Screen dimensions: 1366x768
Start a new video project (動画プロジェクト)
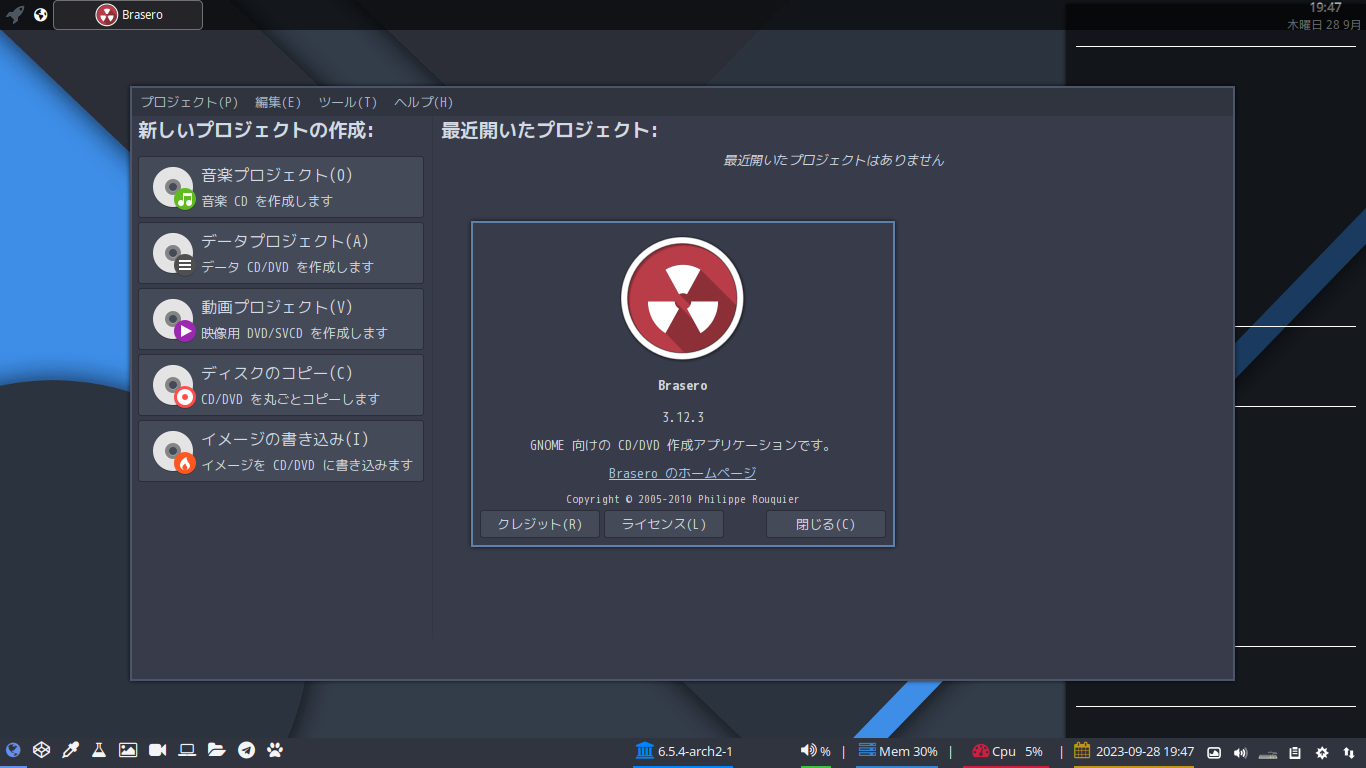coord(281,319)
